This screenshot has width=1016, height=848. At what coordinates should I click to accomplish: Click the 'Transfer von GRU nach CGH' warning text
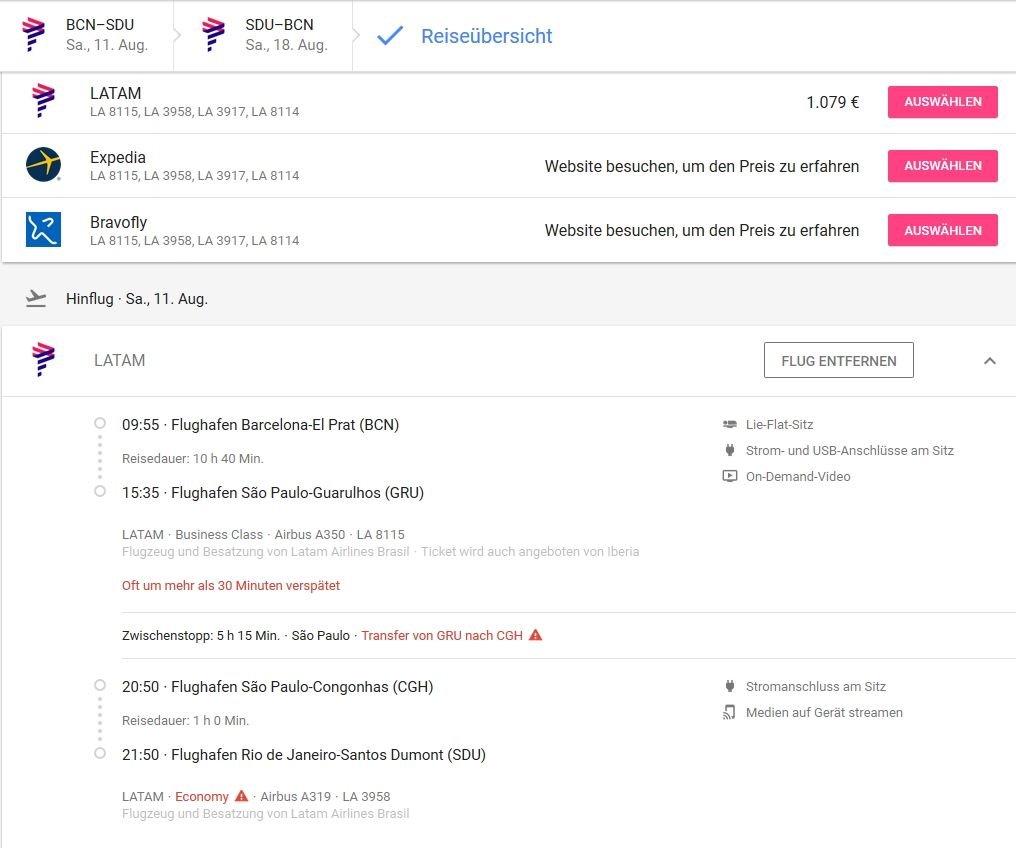[x=442, y=636]
